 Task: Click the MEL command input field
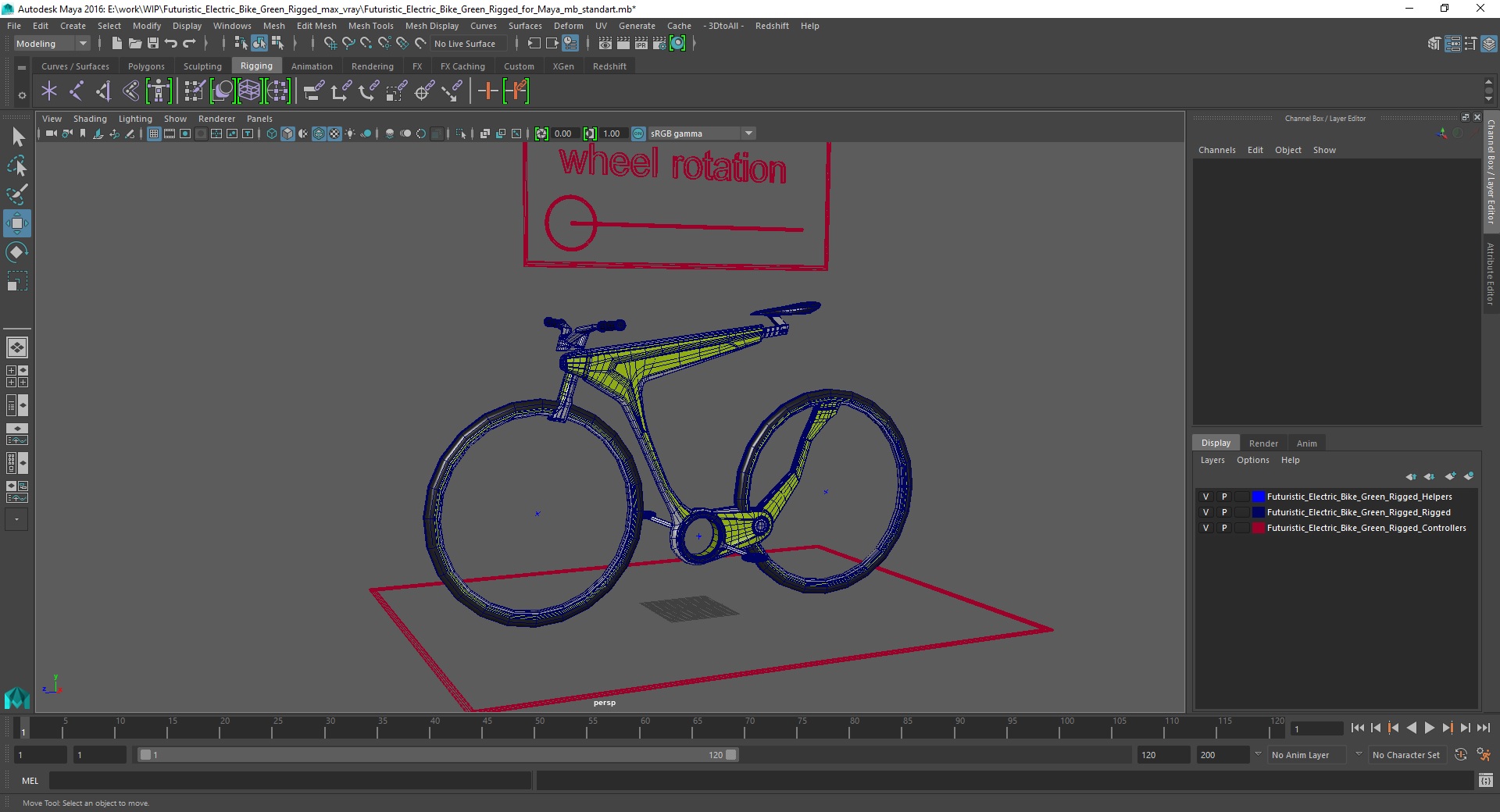[291, 780]
